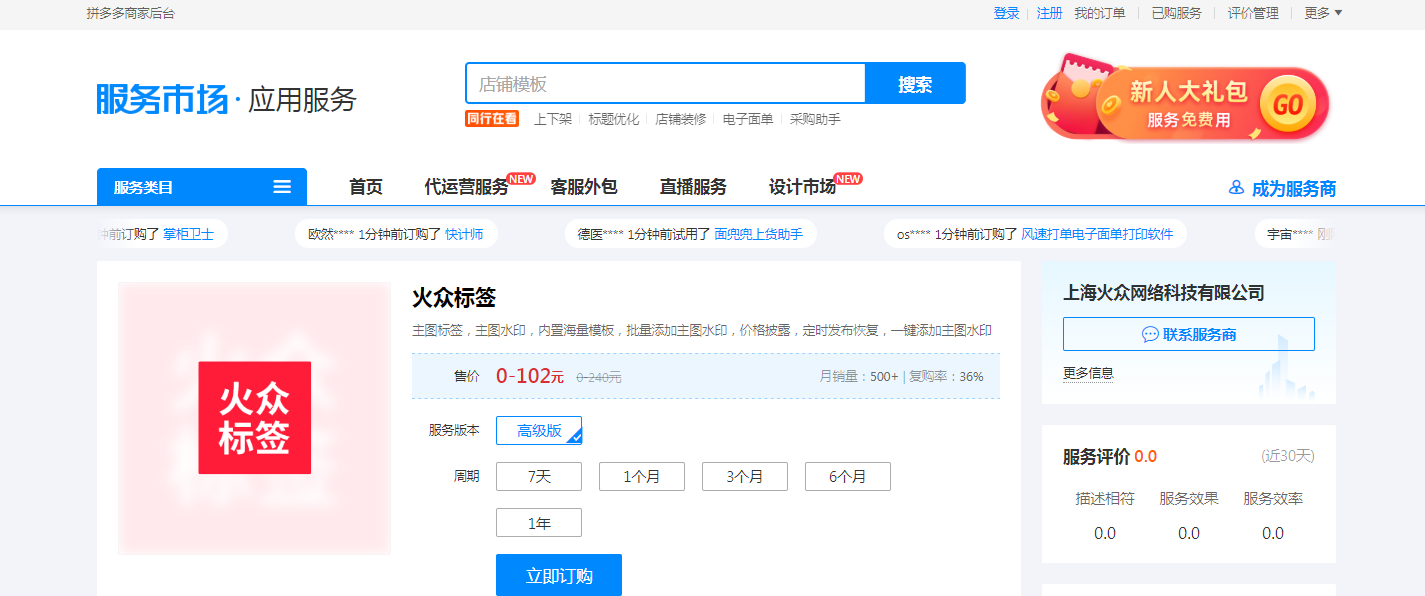Click the 面兜兜上货助手 ticker link
This screenshot has height=596, width=1425.
tap(759, 234)
